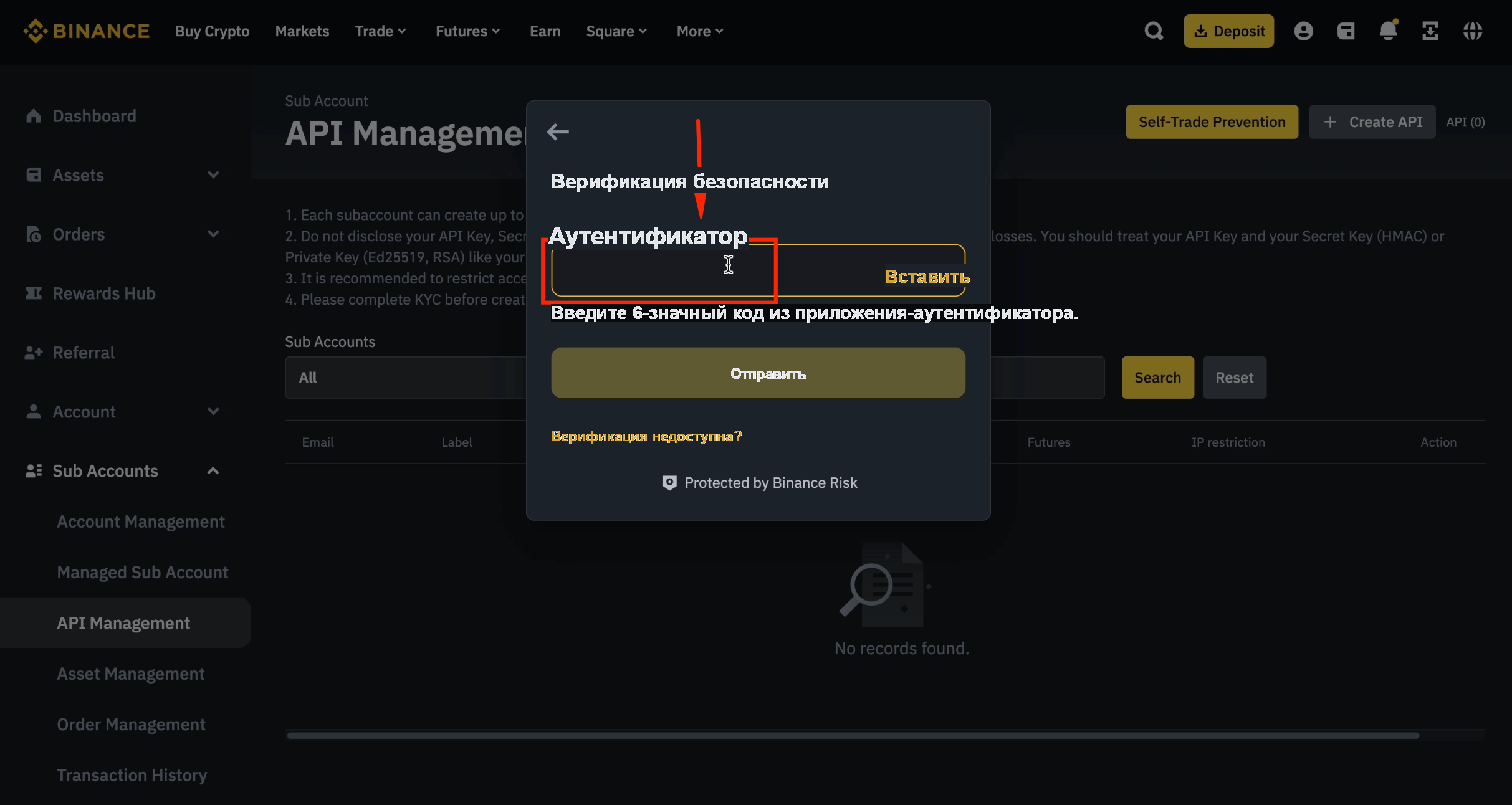Click the IP restriction column header
This screenshot has width=1512, height=805.
(x=1228, y=442)
